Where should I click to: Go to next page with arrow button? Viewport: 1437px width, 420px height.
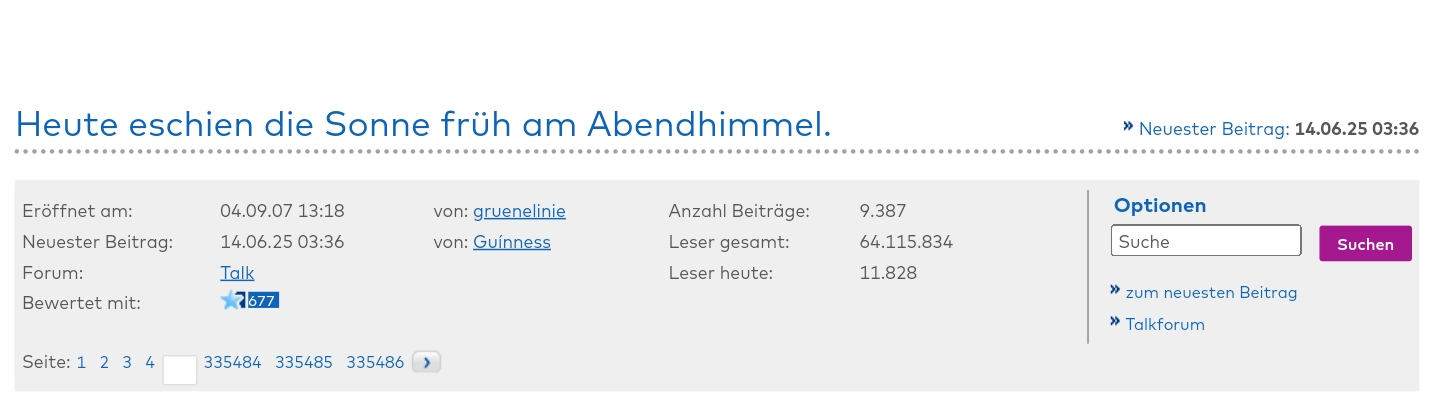tap(426, 363)
